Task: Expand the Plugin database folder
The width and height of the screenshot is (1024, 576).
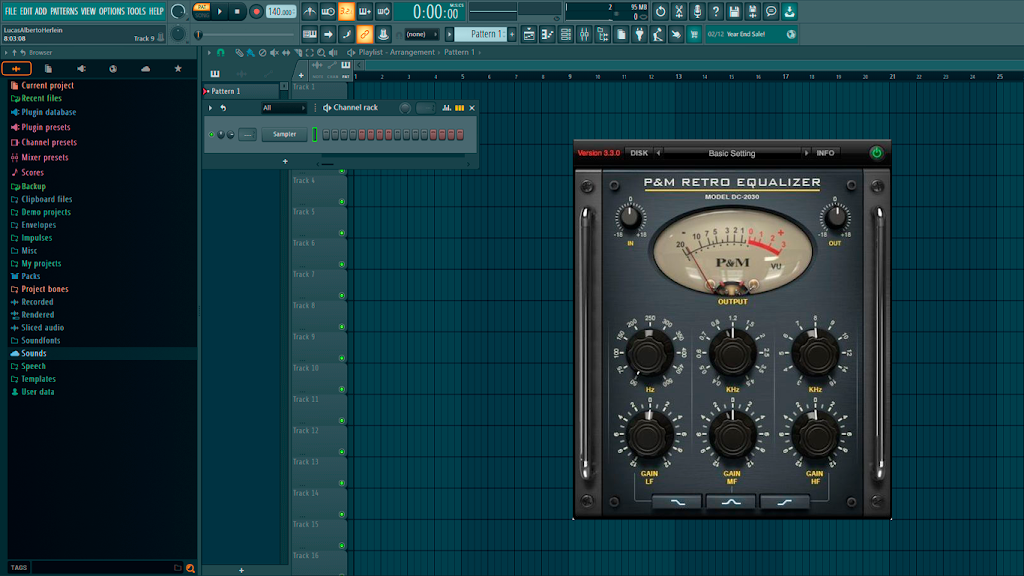Action: tap(43, 112)
